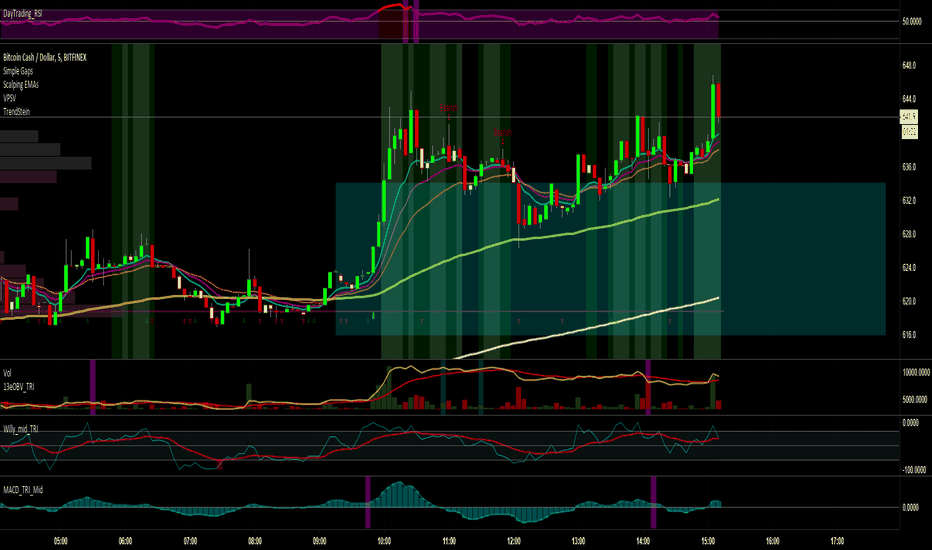Viewport: 932px width, 550px height.
Task: Click the 644.0 price axis label
Action: click(x=909, y=99)
